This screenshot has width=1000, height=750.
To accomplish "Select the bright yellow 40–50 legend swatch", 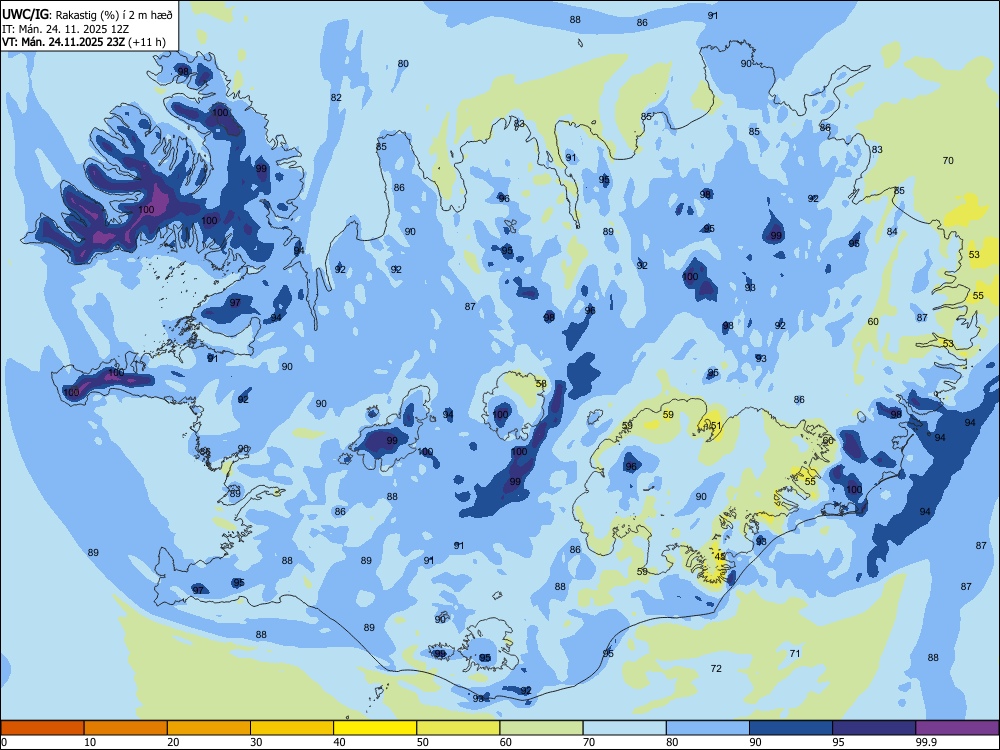I will tap(375, 728).
